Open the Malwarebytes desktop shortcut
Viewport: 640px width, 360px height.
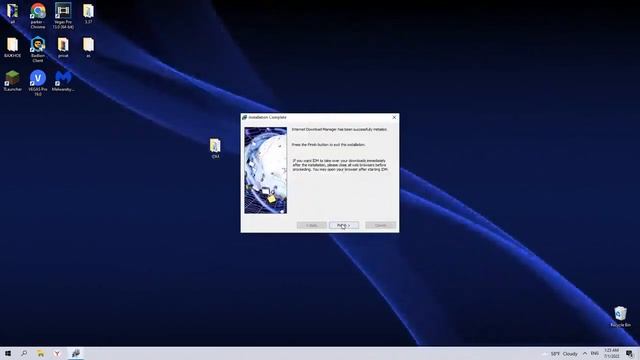pyautogui.click(x=63, y=80)
